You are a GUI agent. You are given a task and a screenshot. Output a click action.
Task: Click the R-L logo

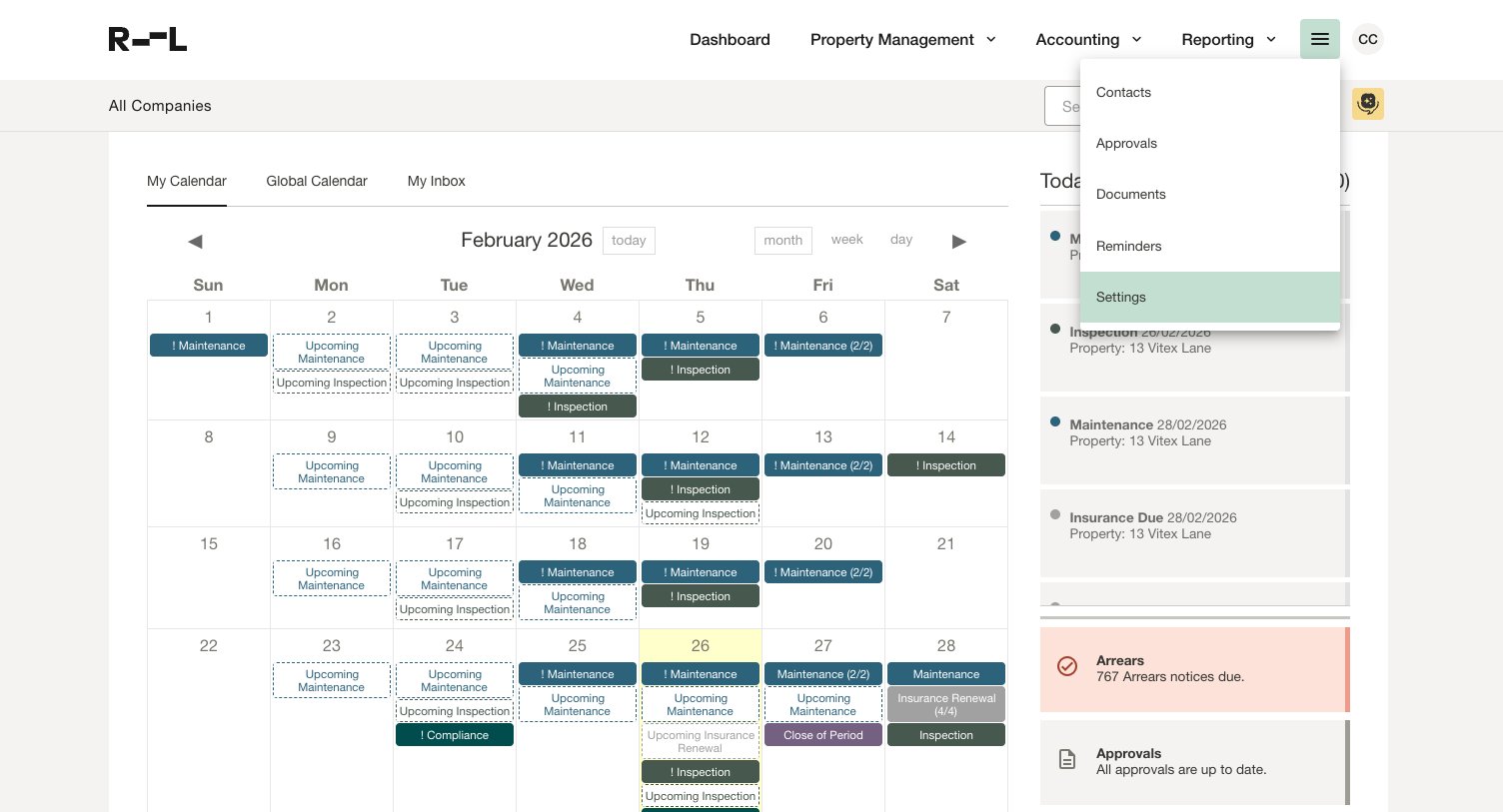[148, 39]
